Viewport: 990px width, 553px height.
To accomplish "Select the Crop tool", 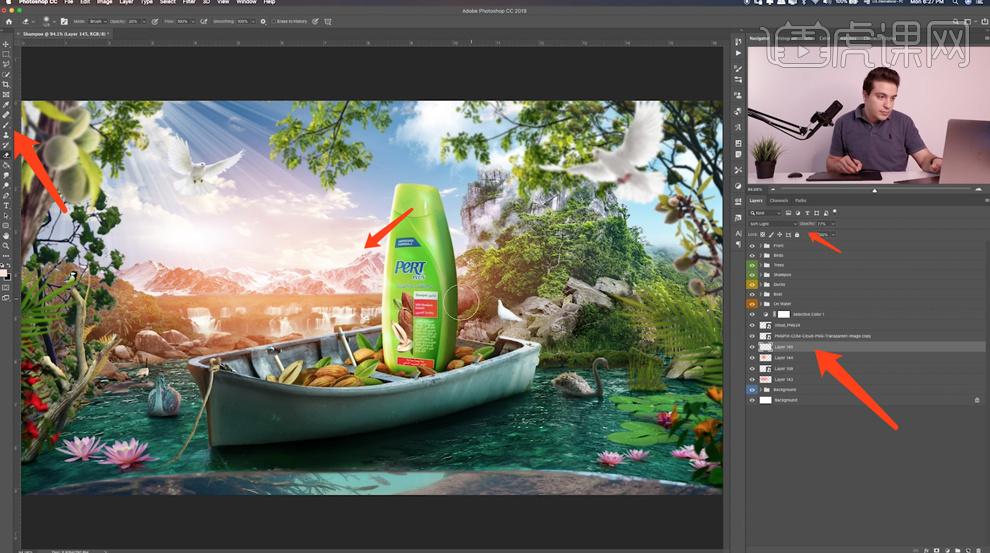I will [6, 85].
